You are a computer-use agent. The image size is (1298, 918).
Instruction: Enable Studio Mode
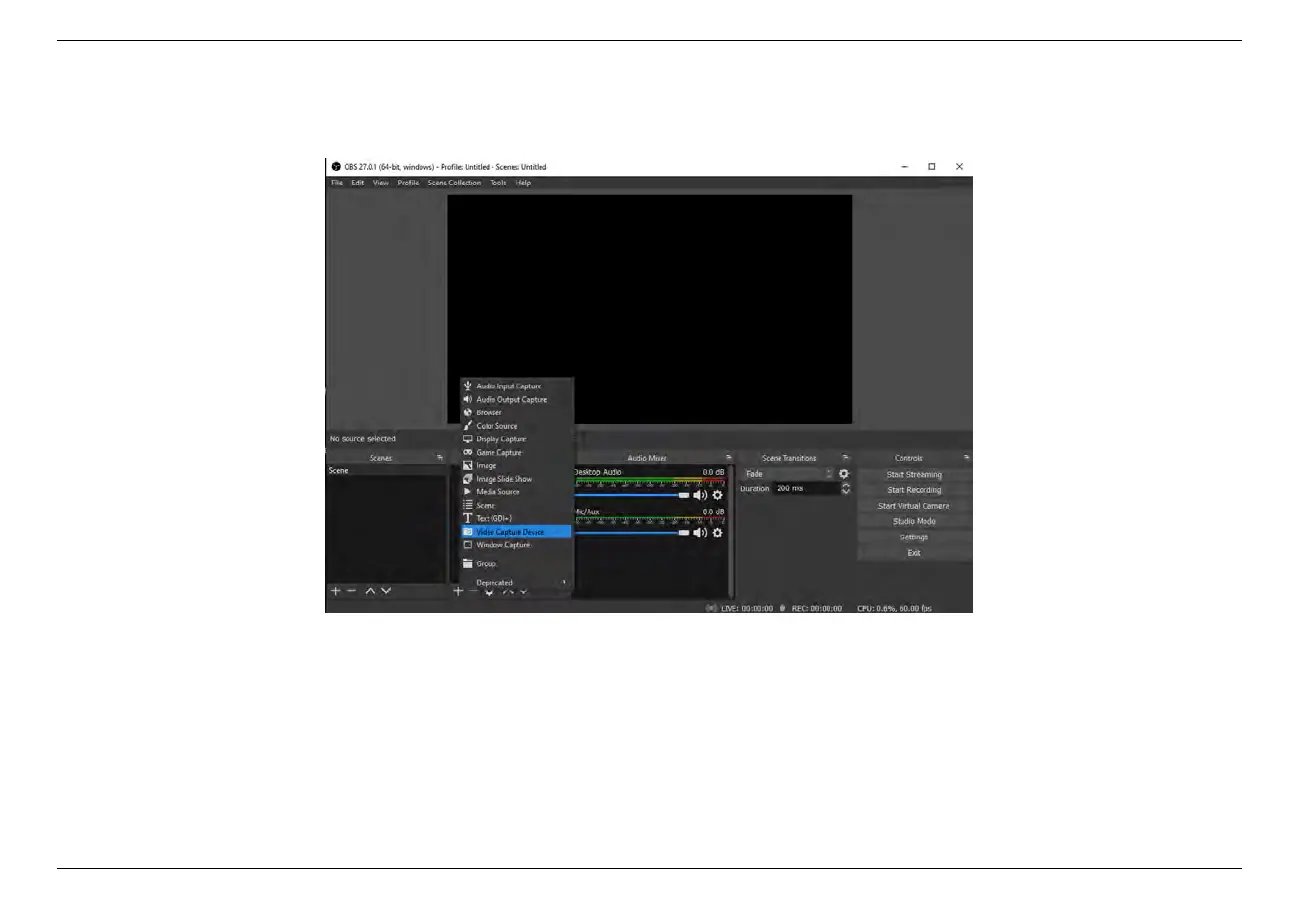914,521
